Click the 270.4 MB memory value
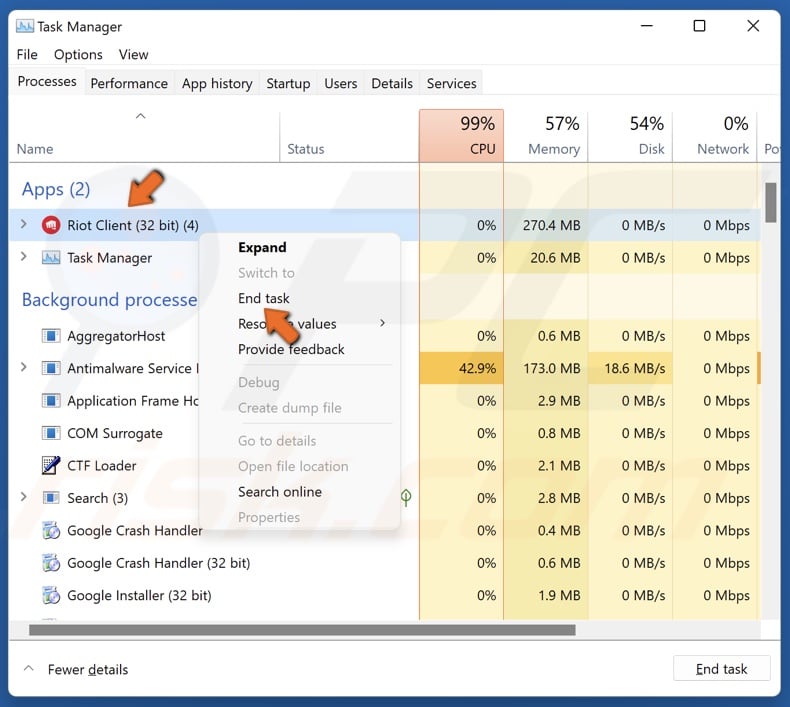The image size is (790, 707). (552, 225)
